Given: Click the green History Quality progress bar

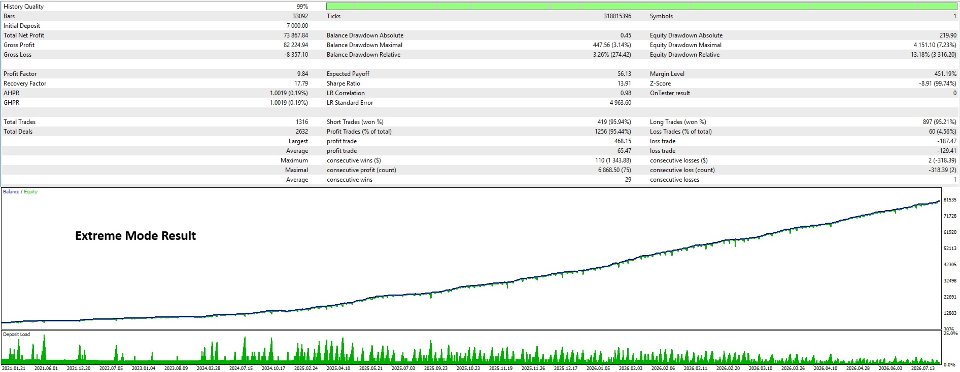Looking at the screenshot, I should pyautogui.click(x=641, y=6).
